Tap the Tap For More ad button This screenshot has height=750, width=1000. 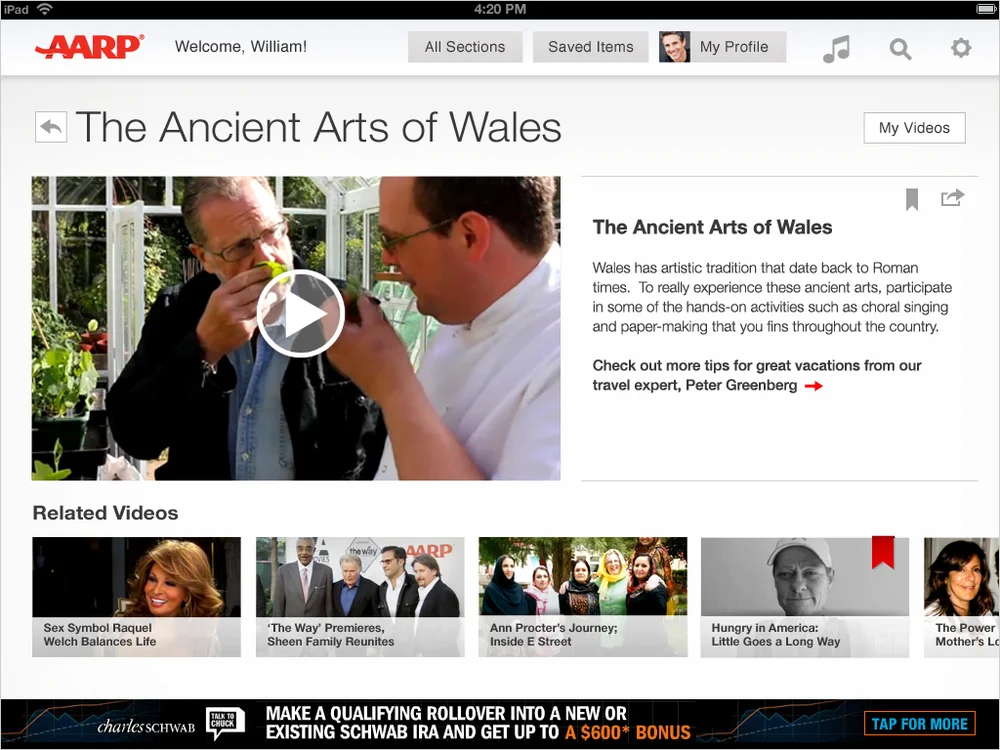pyautogui.click(x=920, y=724)
